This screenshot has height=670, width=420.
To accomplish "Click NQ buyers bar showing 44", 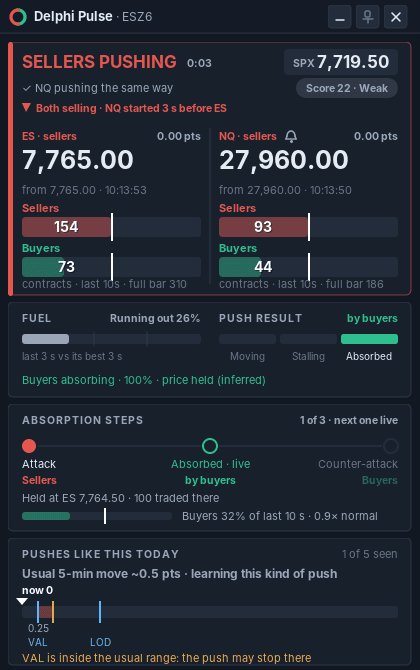I will [x=308, y=267].
